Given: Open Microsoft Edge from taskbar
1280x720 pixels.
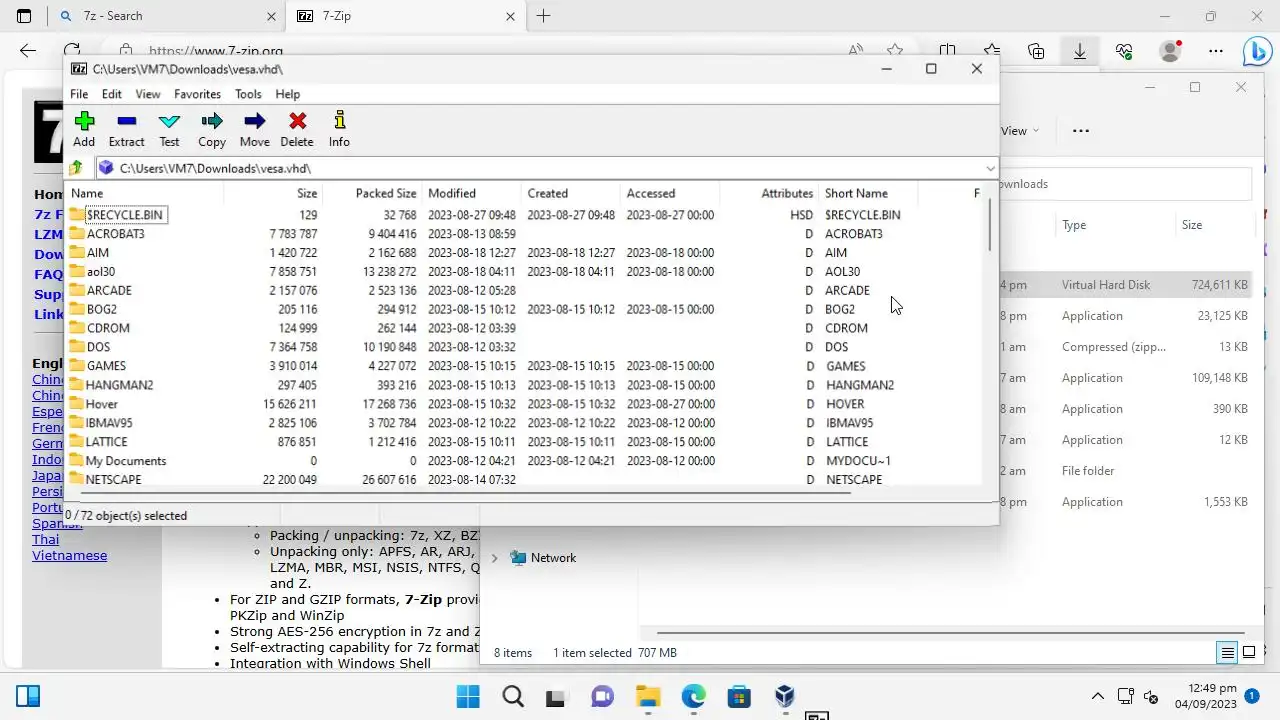Looking at the screenshot, I should pos(693,696).
